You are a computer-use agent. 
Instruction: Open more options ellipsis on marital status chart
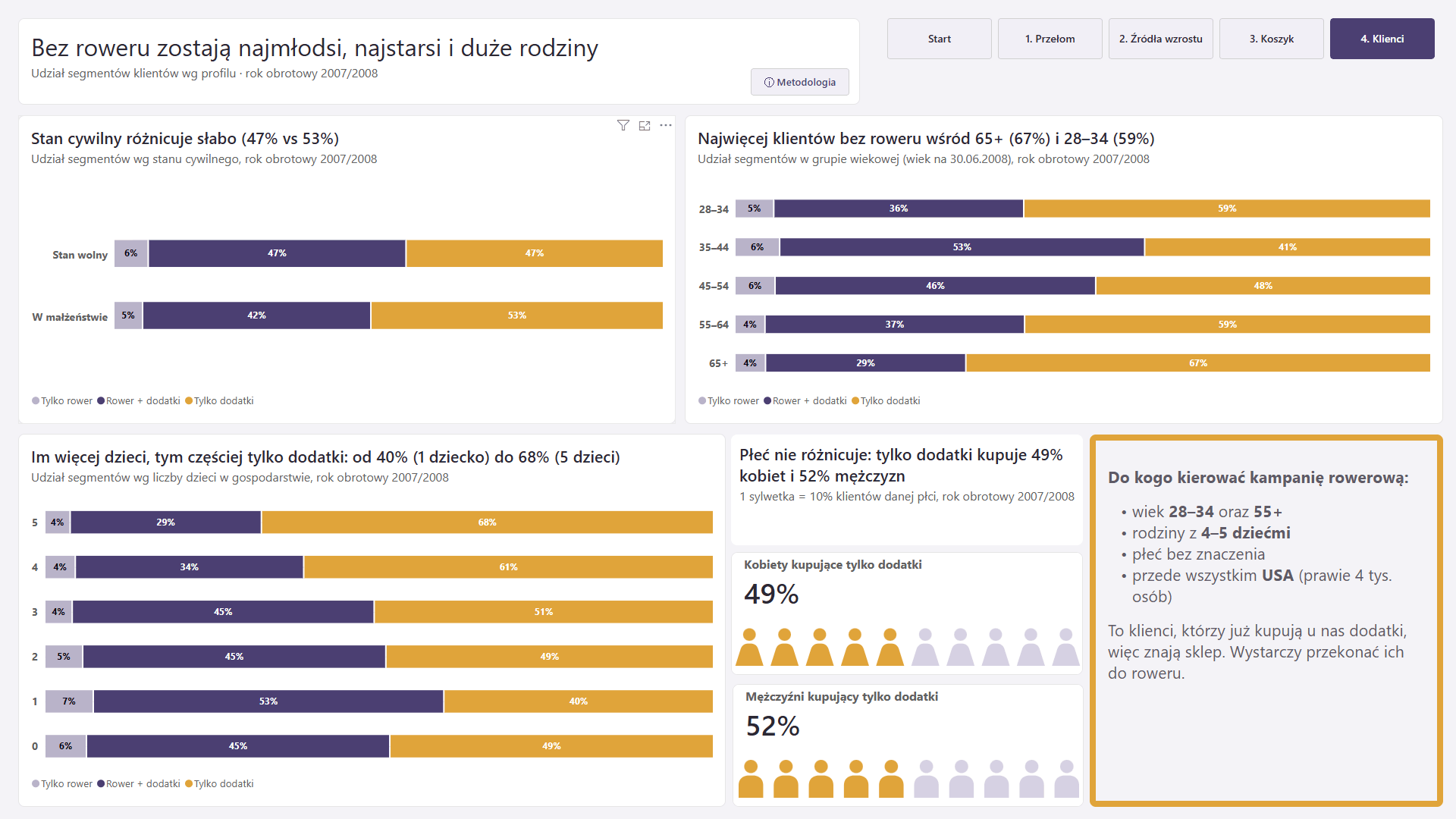[x=666, y=125]
